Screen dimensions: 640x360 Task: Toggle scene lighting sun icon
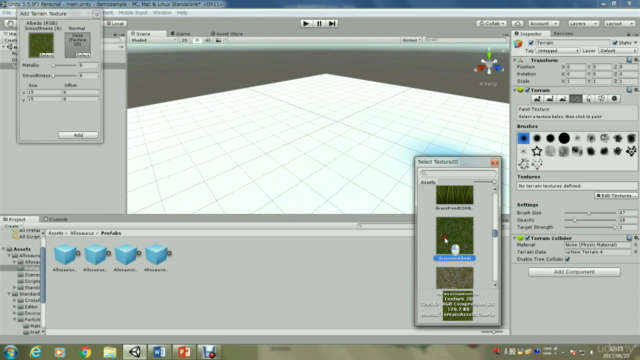[197, 40]
